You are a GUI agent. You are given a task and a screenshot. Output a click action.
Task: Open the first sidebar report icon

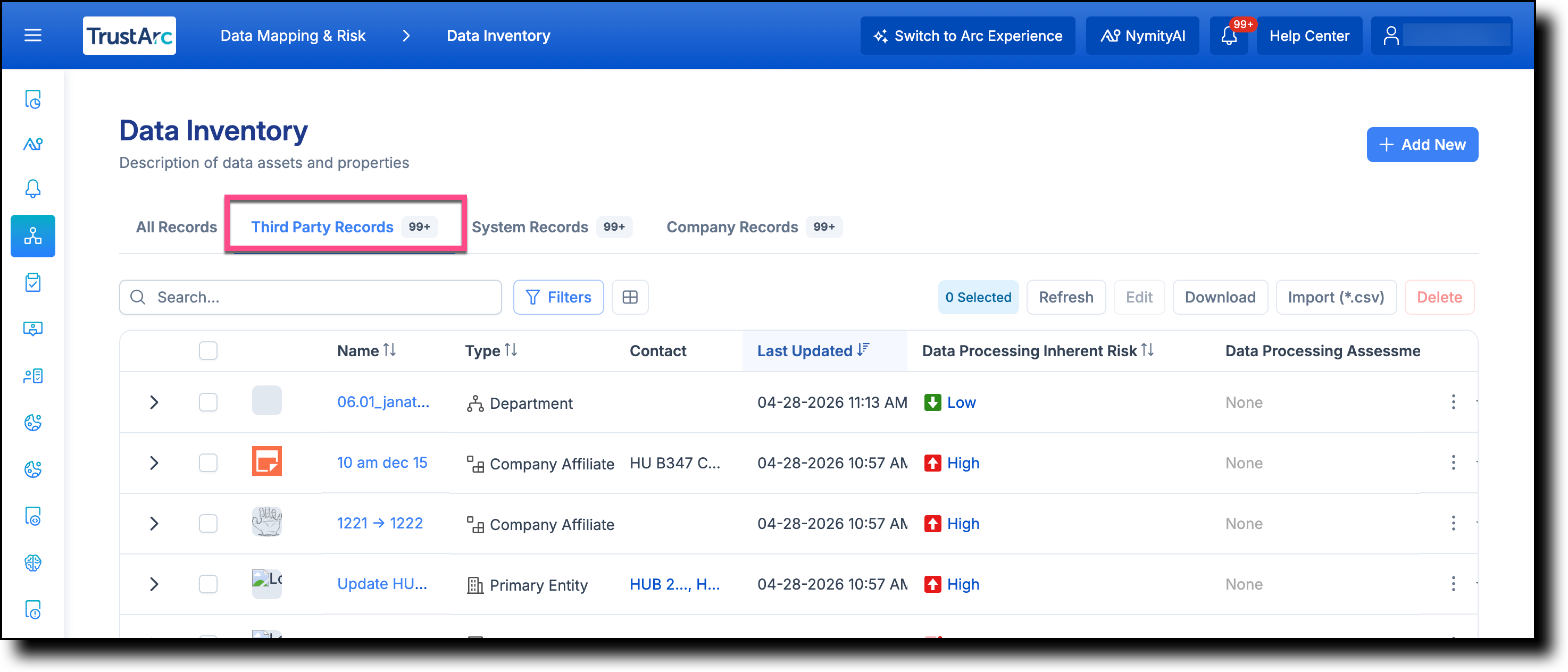33,98
